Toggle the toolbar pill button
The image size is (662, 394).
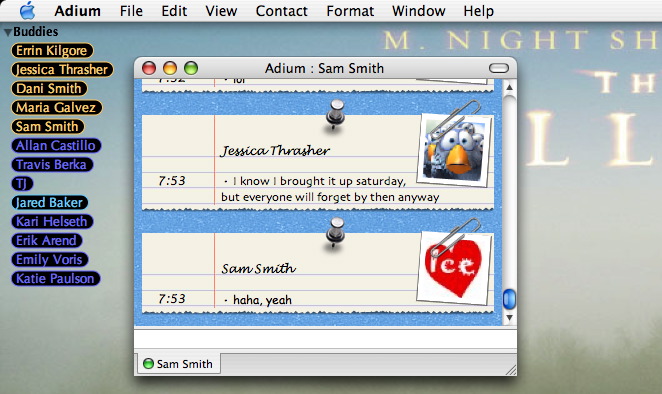[x=499, y=68]
